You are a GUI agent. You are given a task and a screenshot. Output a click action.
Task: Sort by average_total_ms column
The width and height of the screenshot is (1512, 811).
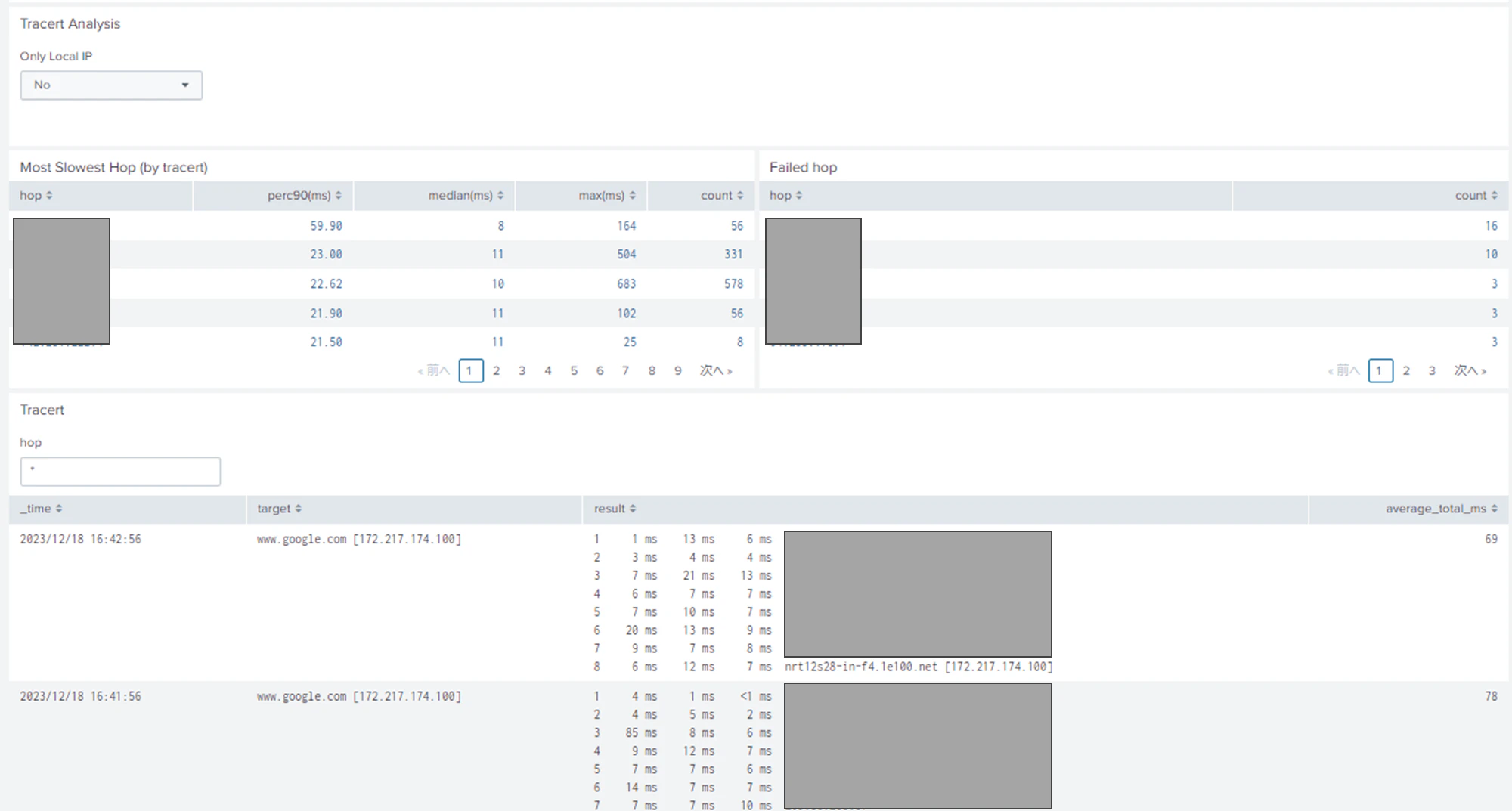click(x=1442, y=509)
